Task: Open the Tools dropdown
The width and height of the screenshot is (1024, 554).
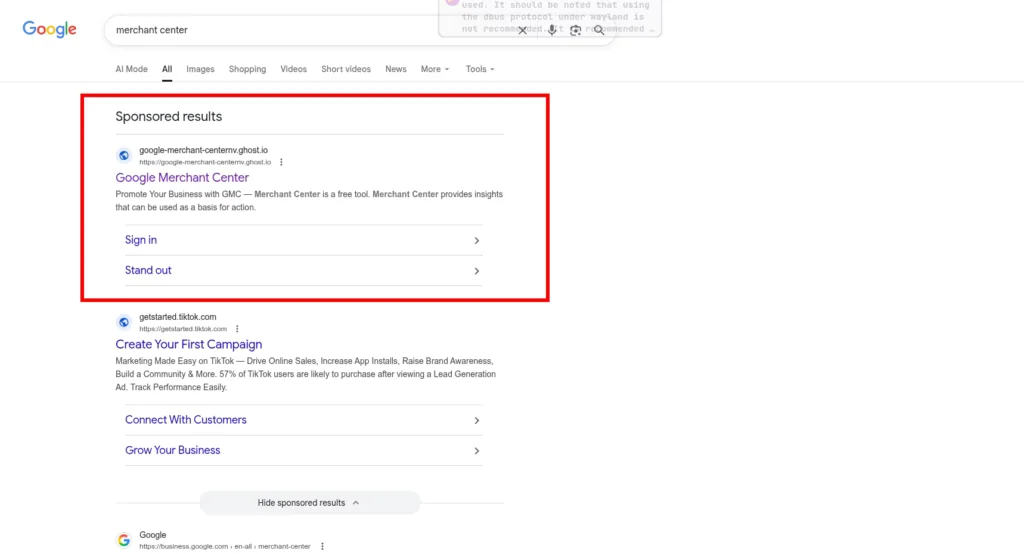Action: [480, 69]
